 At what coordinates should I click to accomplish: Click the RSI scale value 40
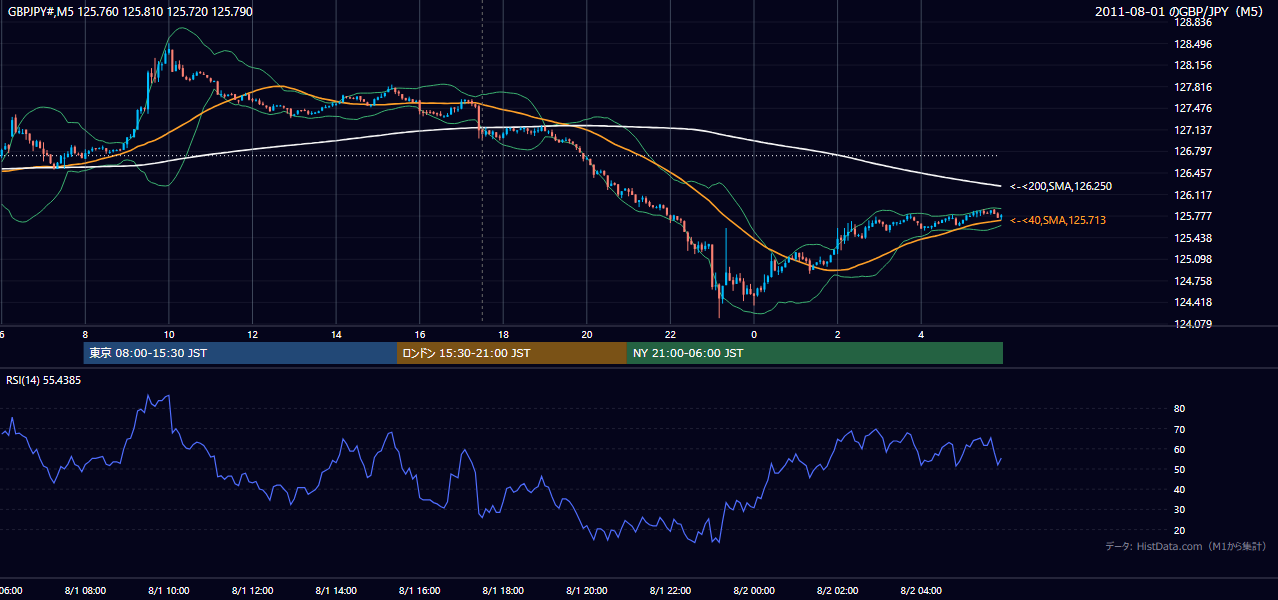tap(1179, 490)
